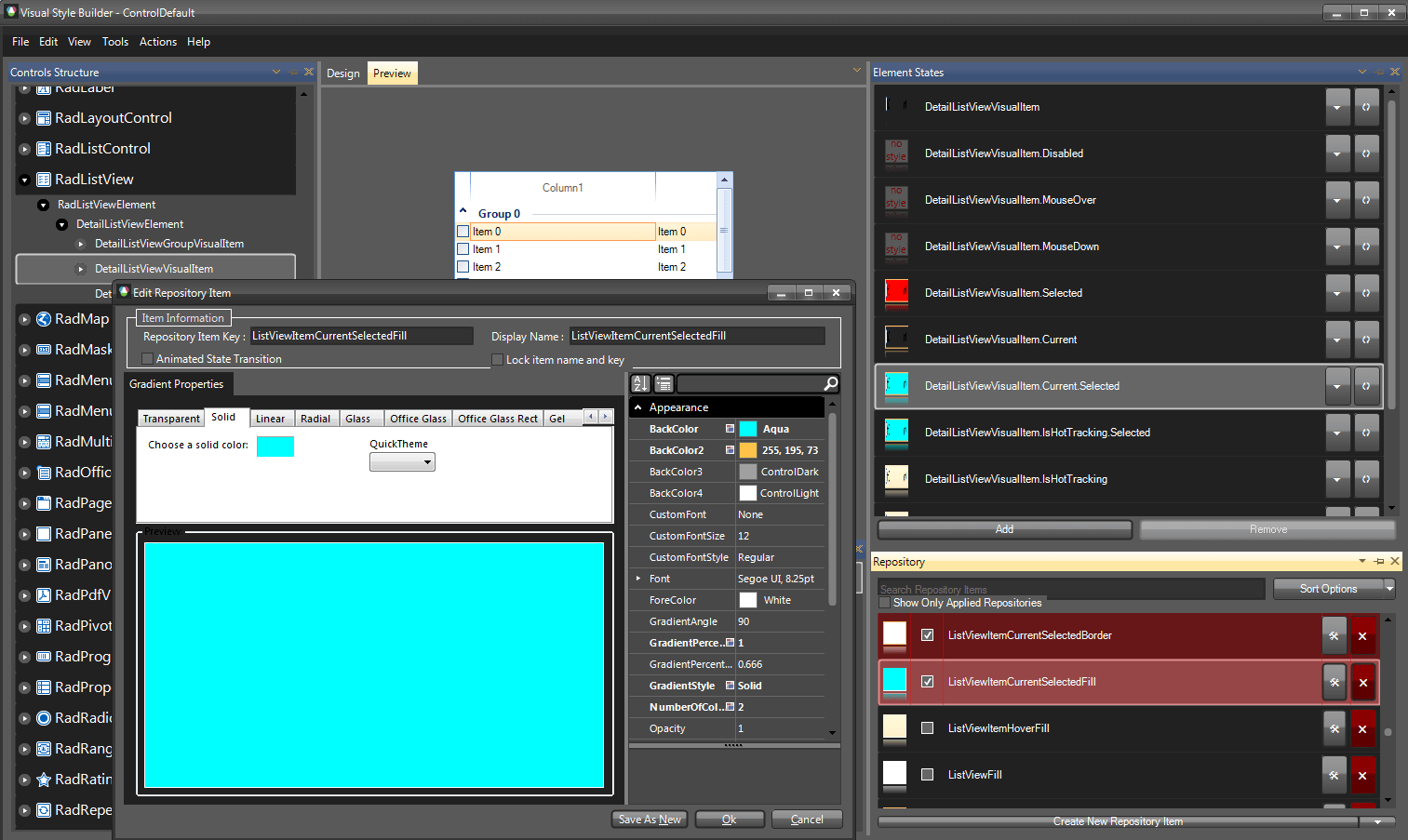This screenshot has height=840, width=1408.
Task: Check Lock item name and key
Action: coord(497,359)
